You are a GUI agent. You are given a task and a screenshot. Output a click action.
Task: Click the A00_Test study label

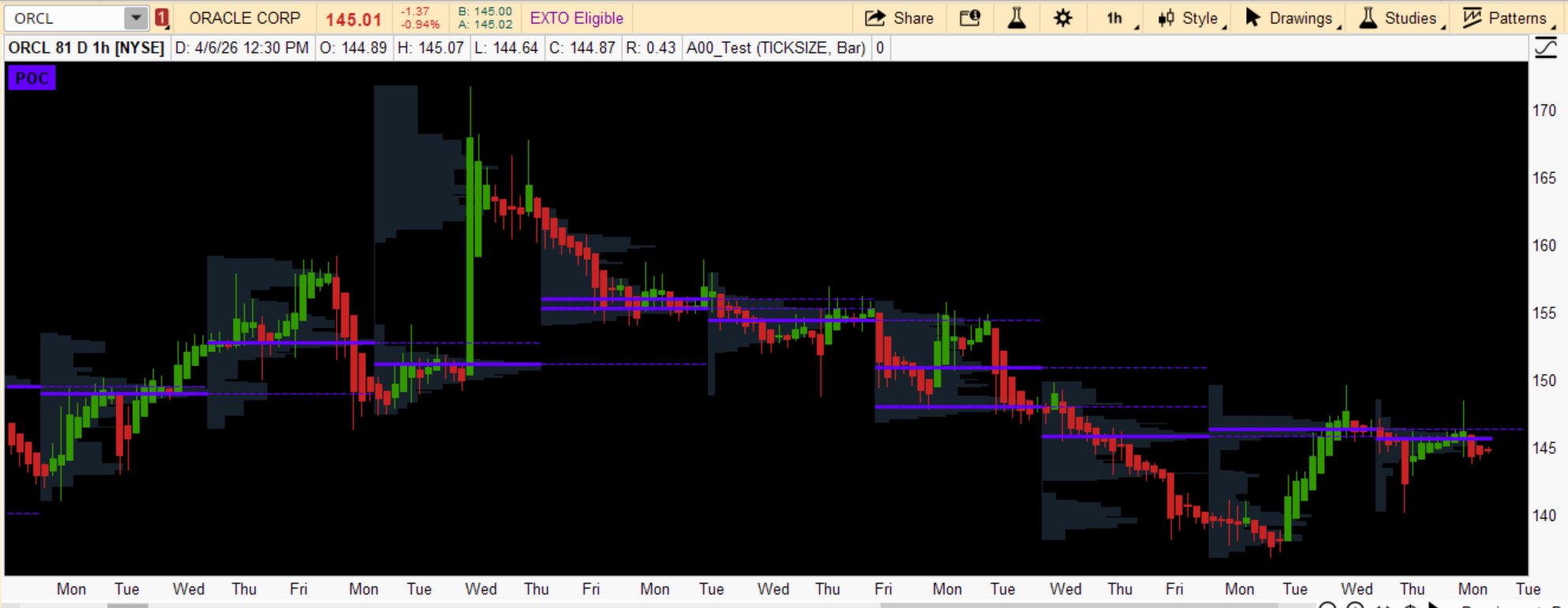[776, 48]
